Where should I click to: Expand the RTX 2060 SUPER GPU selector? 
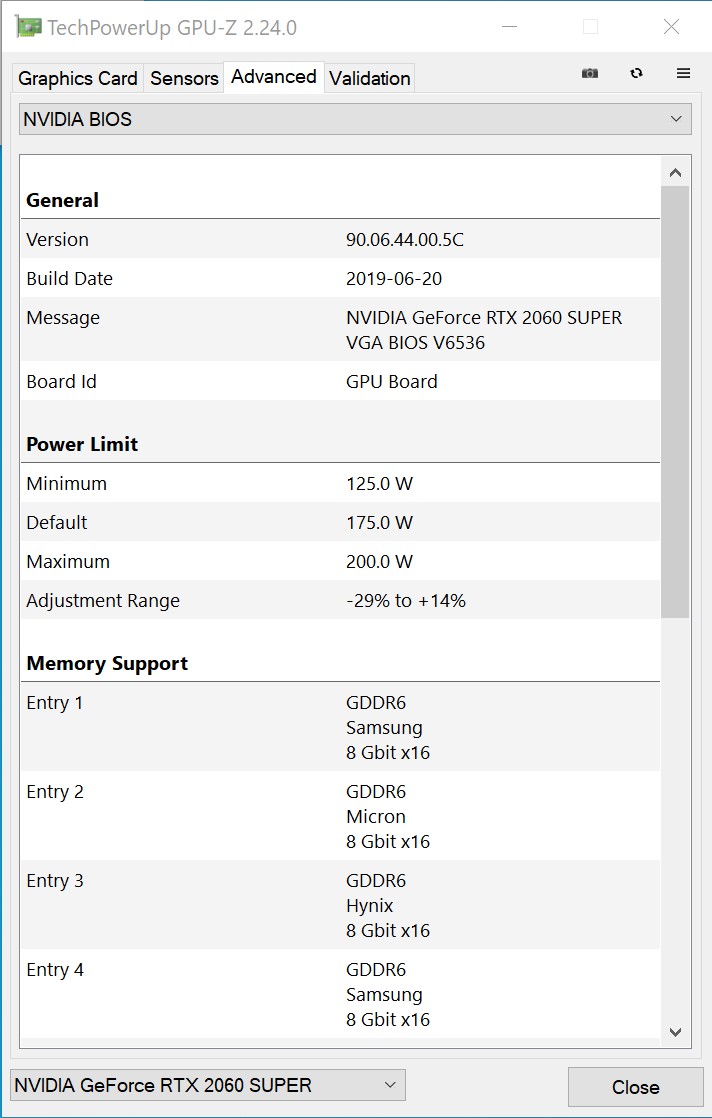208,1084
